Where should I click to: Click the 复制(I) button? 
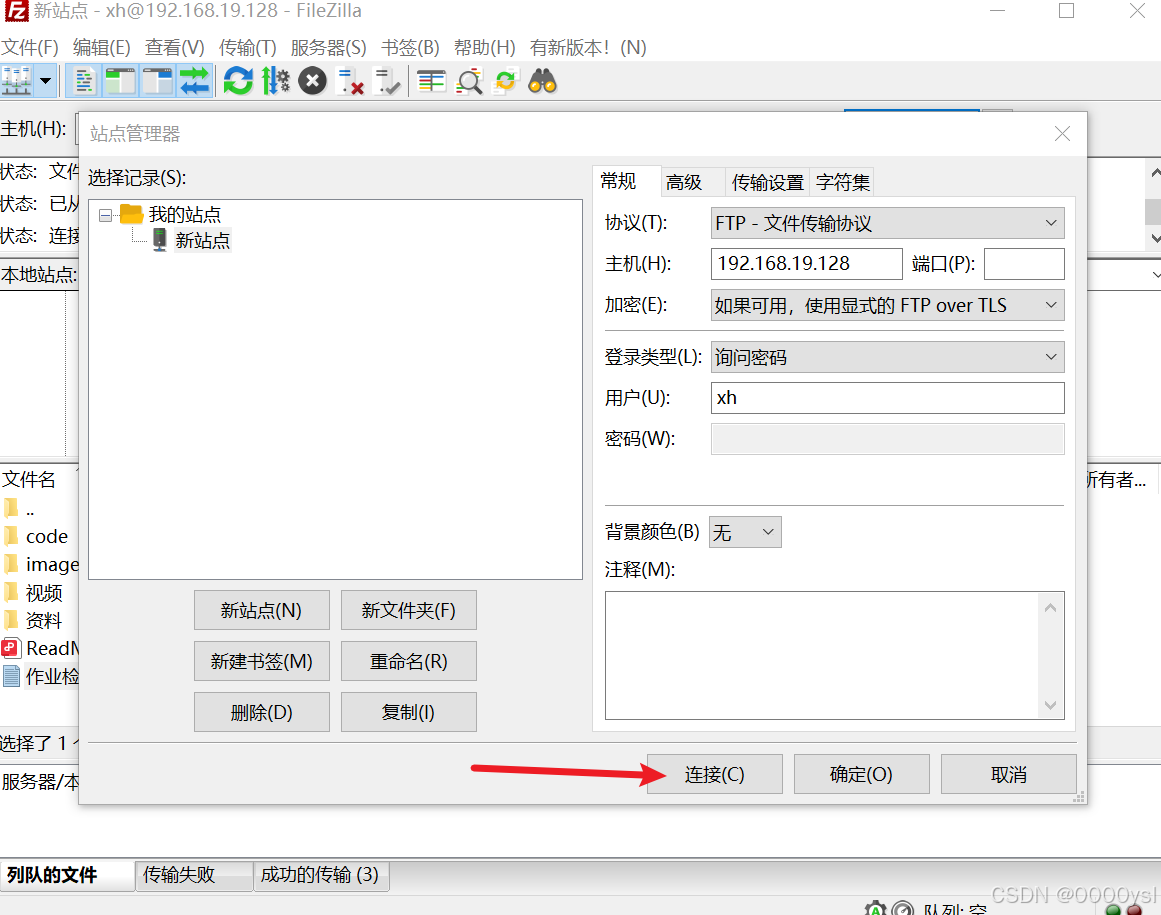pyautogui.click(x=409, y=712)
